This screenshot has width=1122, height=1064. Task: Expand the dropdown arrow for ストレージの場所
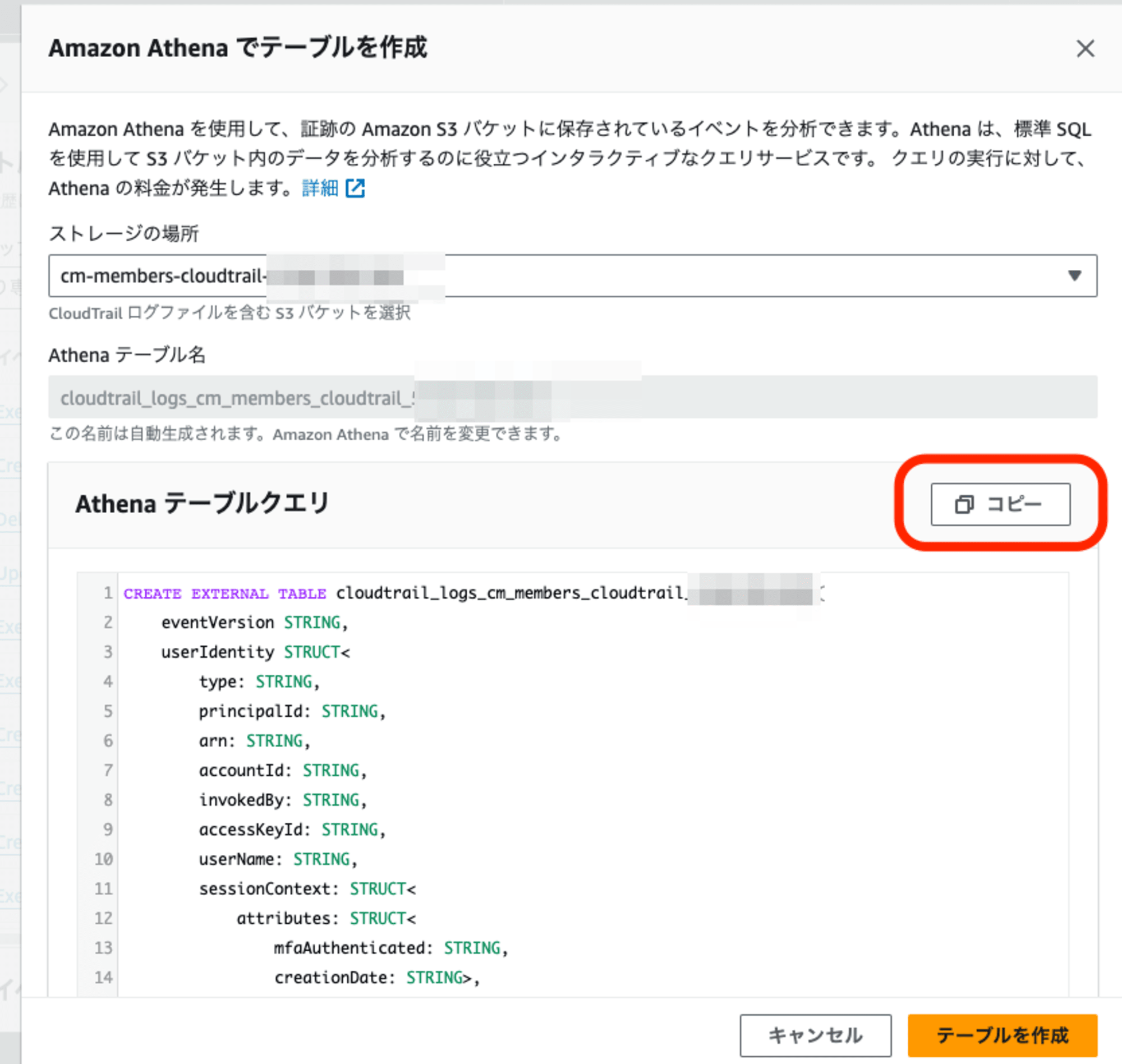click(1074, 275)
